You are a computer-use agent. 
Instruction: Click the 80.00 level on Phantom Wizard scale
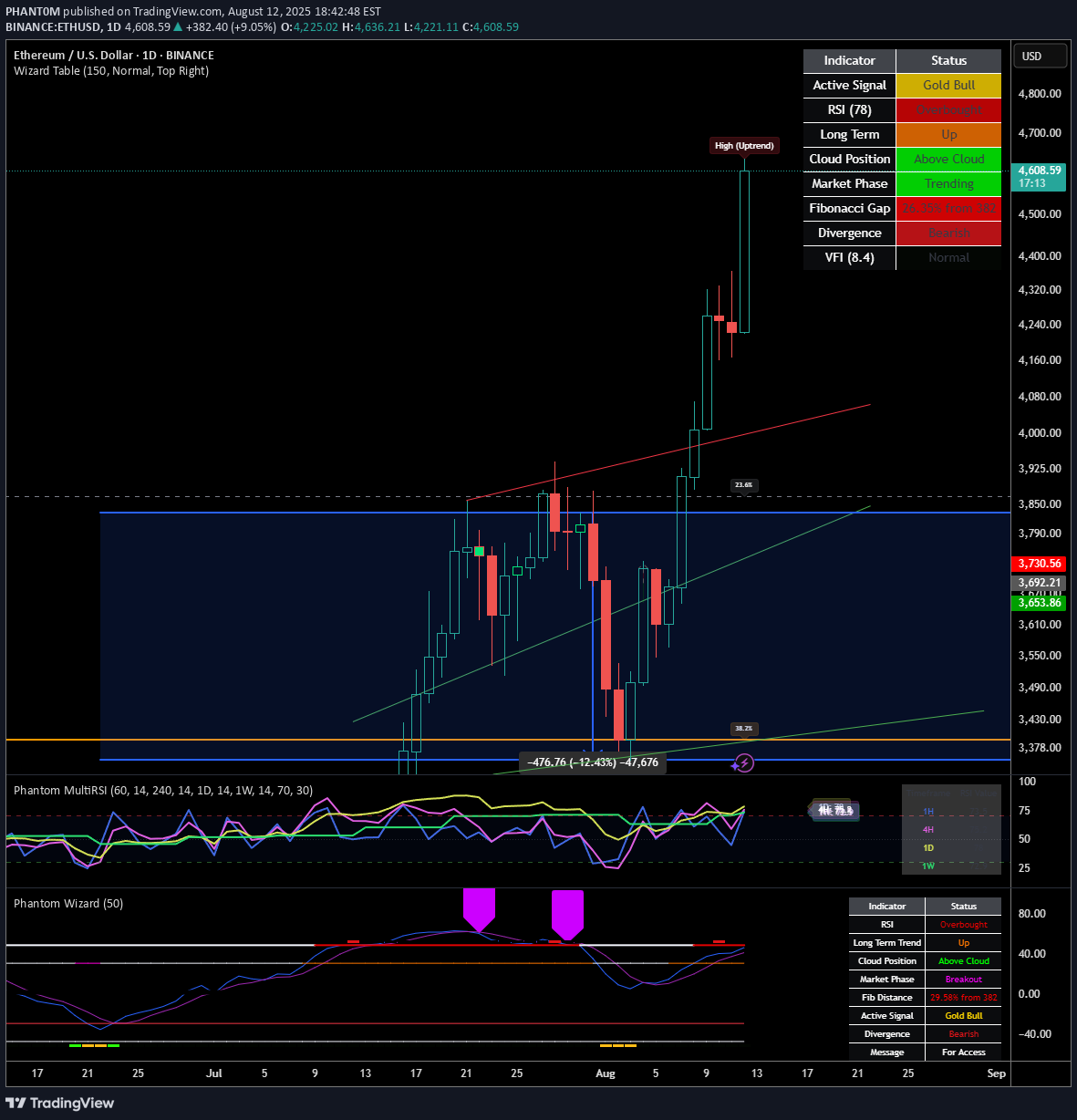[x=1032, y=913]
